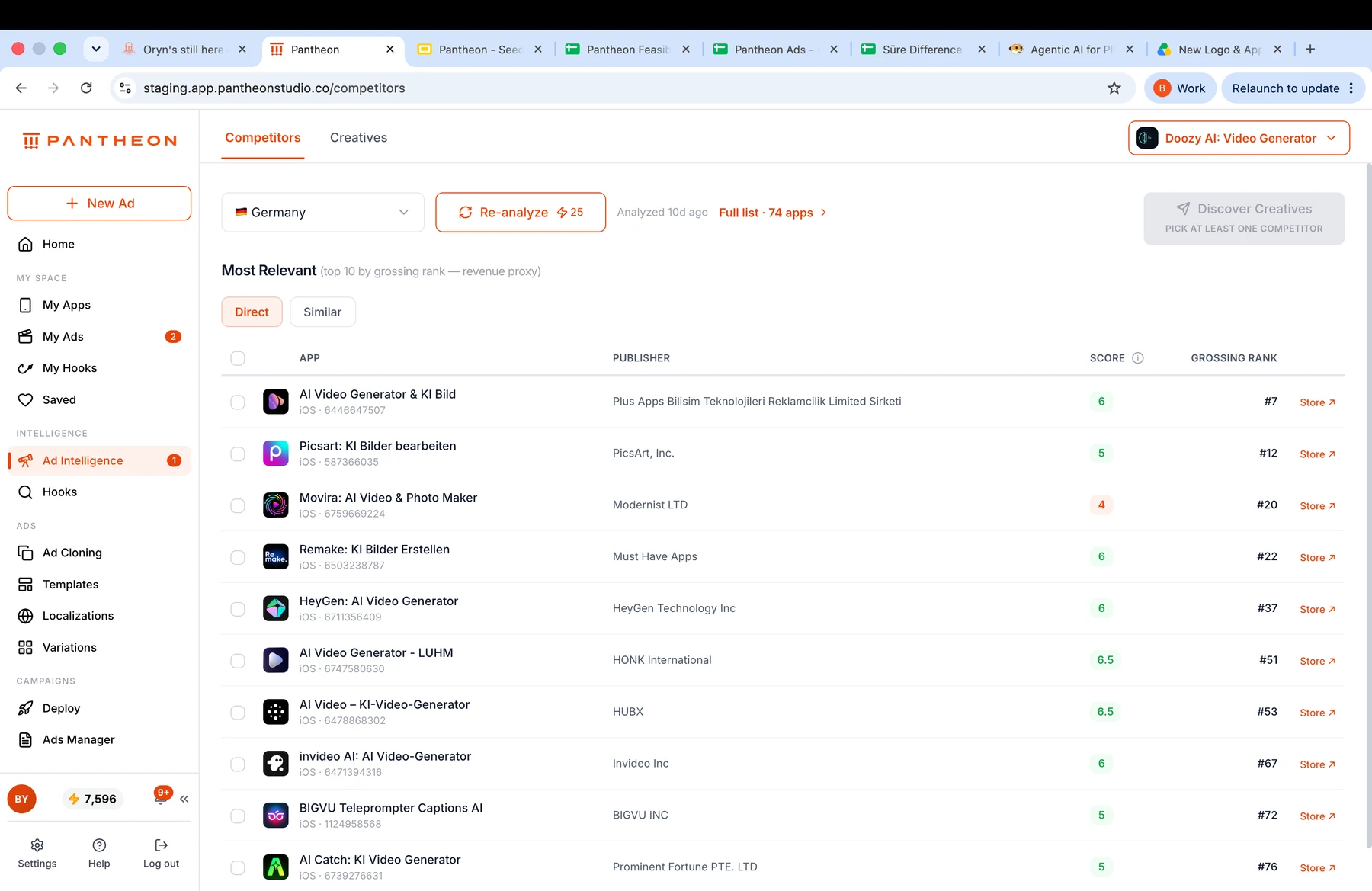Click the page's vertical scrollbar
1372x891 pixels.
pos(1368,503)
